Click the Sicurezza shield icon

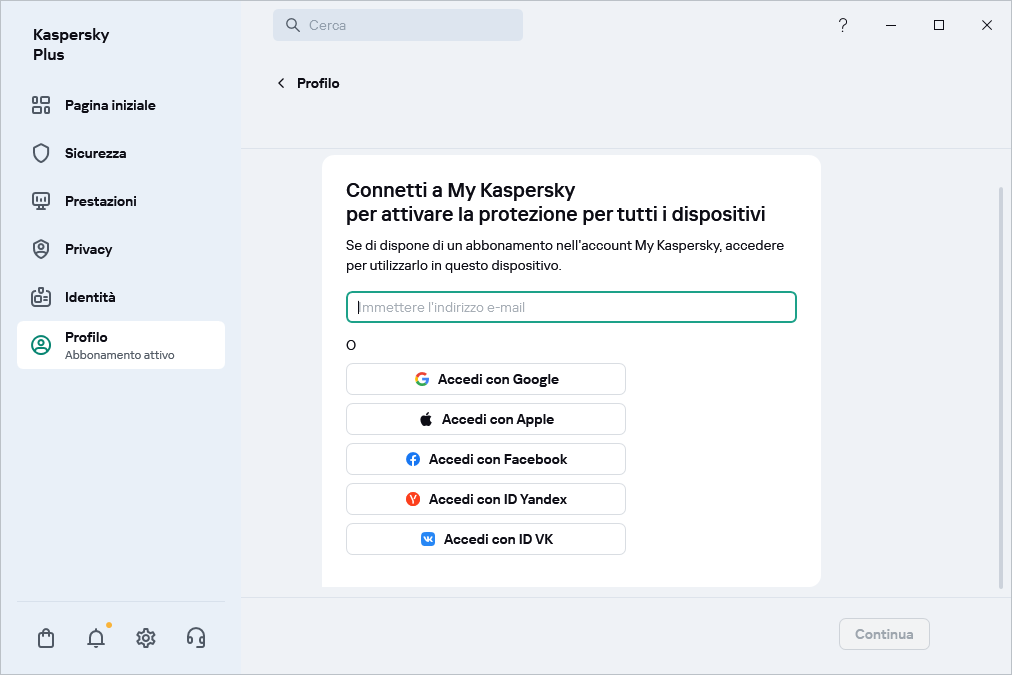click(41, 153)
